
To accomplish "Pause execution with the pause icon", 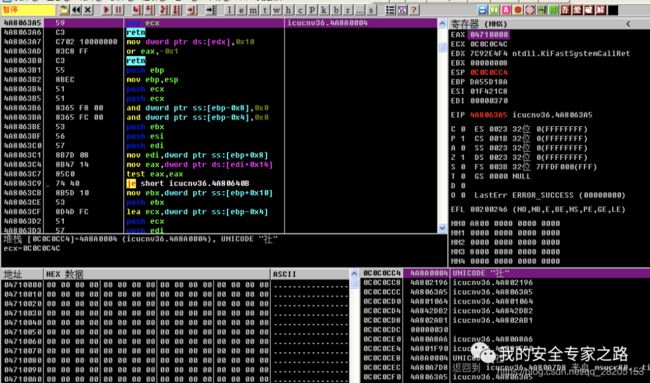I will coord(118,10).
